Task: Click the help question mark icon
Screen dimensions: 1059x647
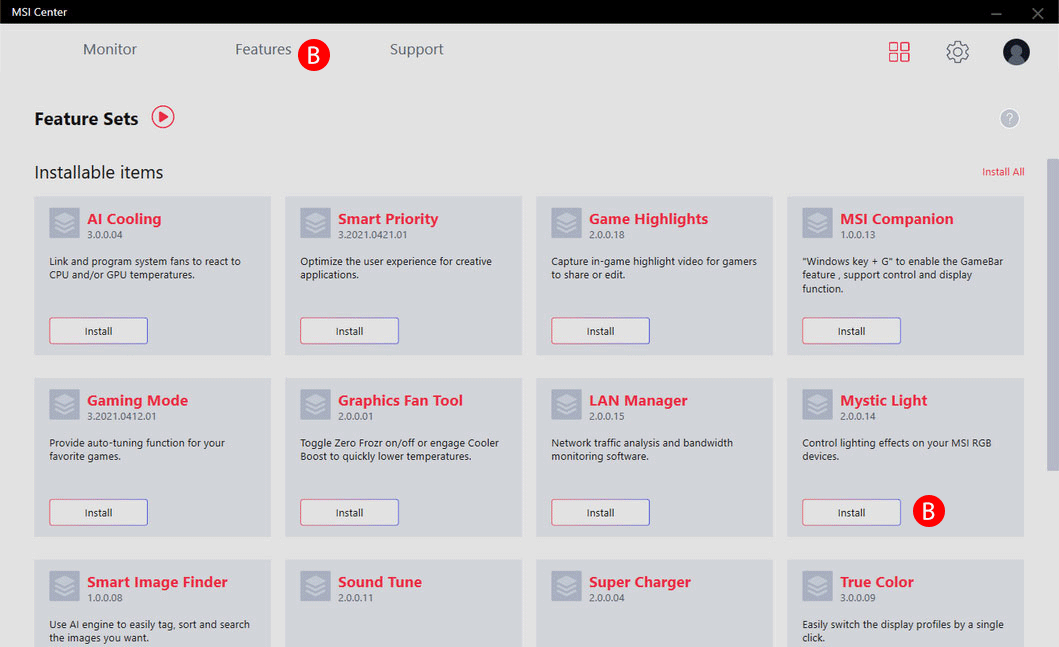Action: click(x=1009, y=118)
